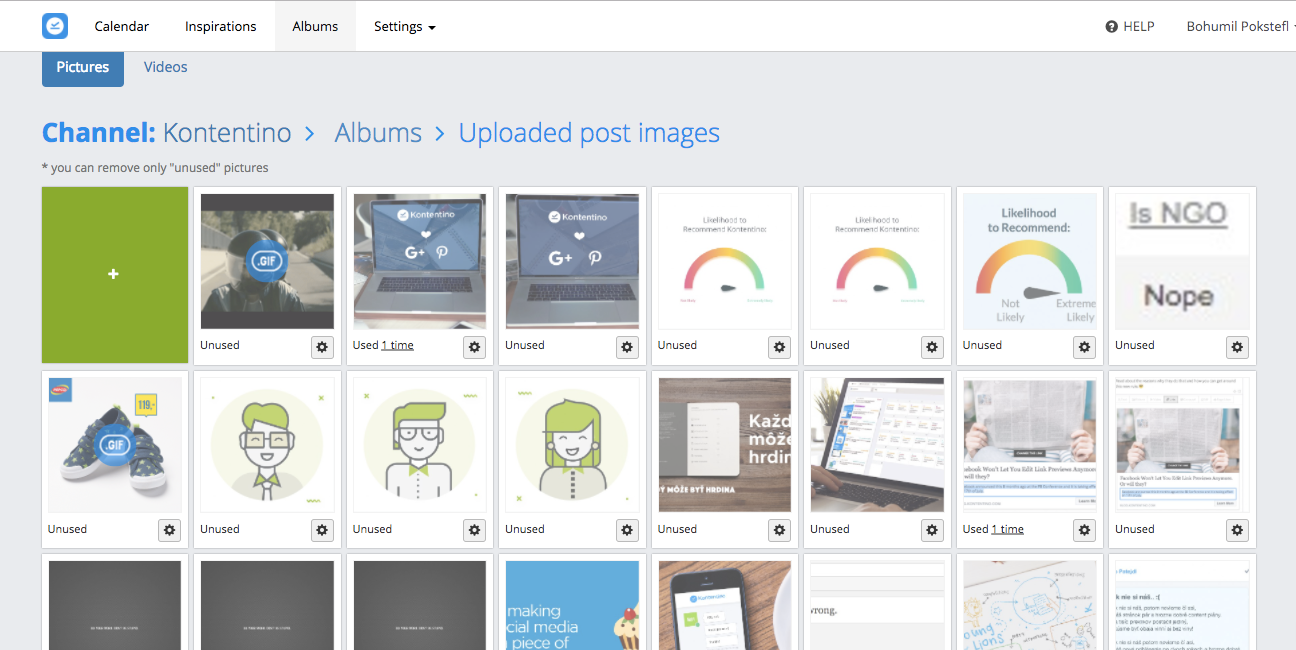Image resolution: width=1296 pixels, height=650 pixels.
Task: Click Uploaded post images breadcrumb
Action: click(589, 133)
